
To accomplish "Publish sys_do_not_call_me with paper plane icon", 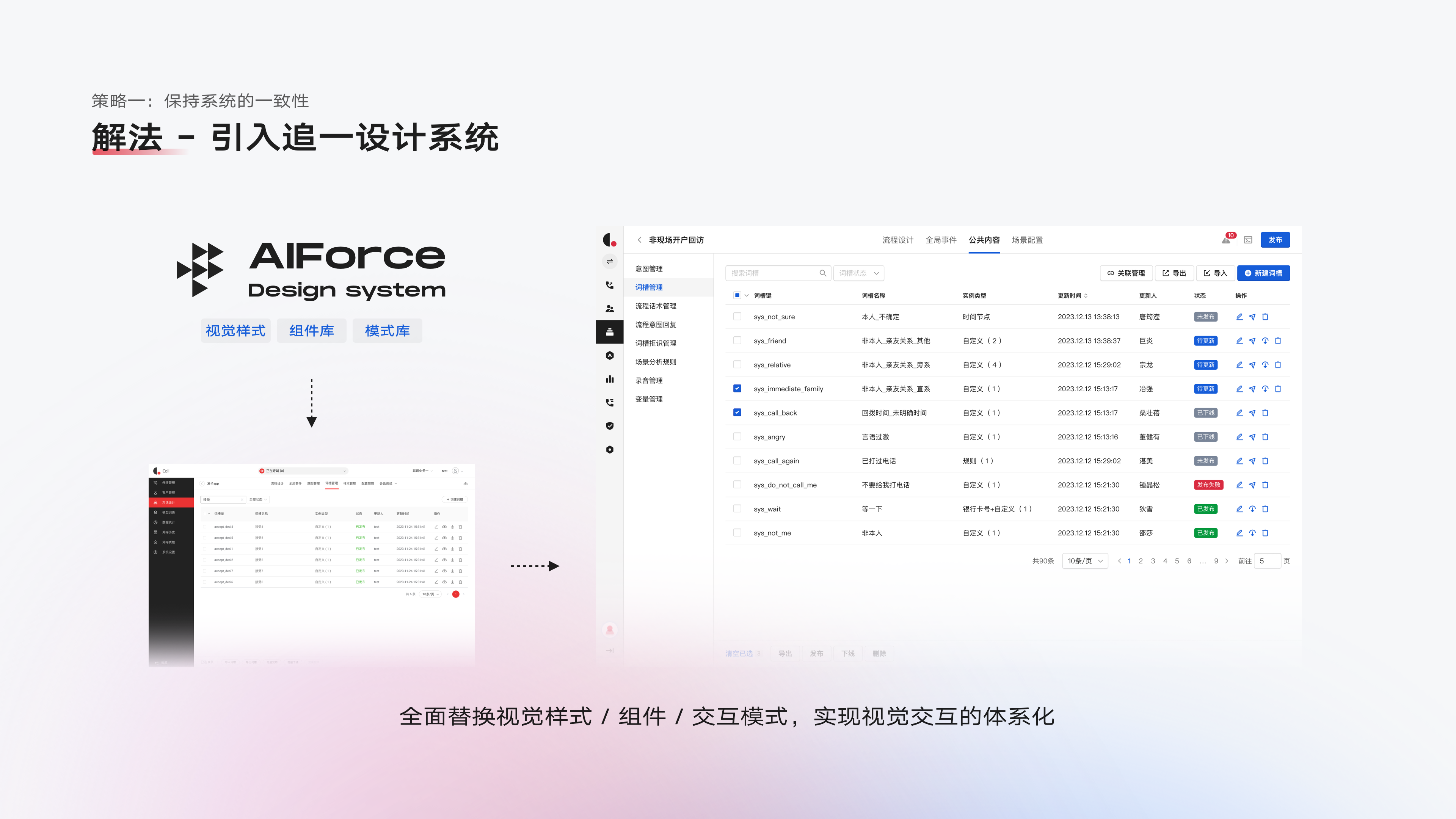I will [1252, 485].
